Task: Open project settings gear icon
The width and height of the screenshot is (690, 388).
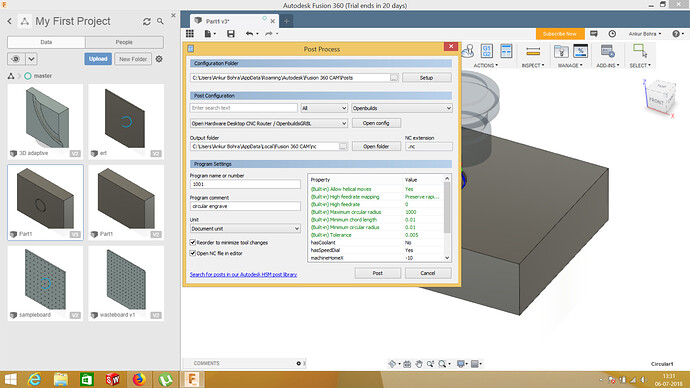Action: tap(159, 59)
